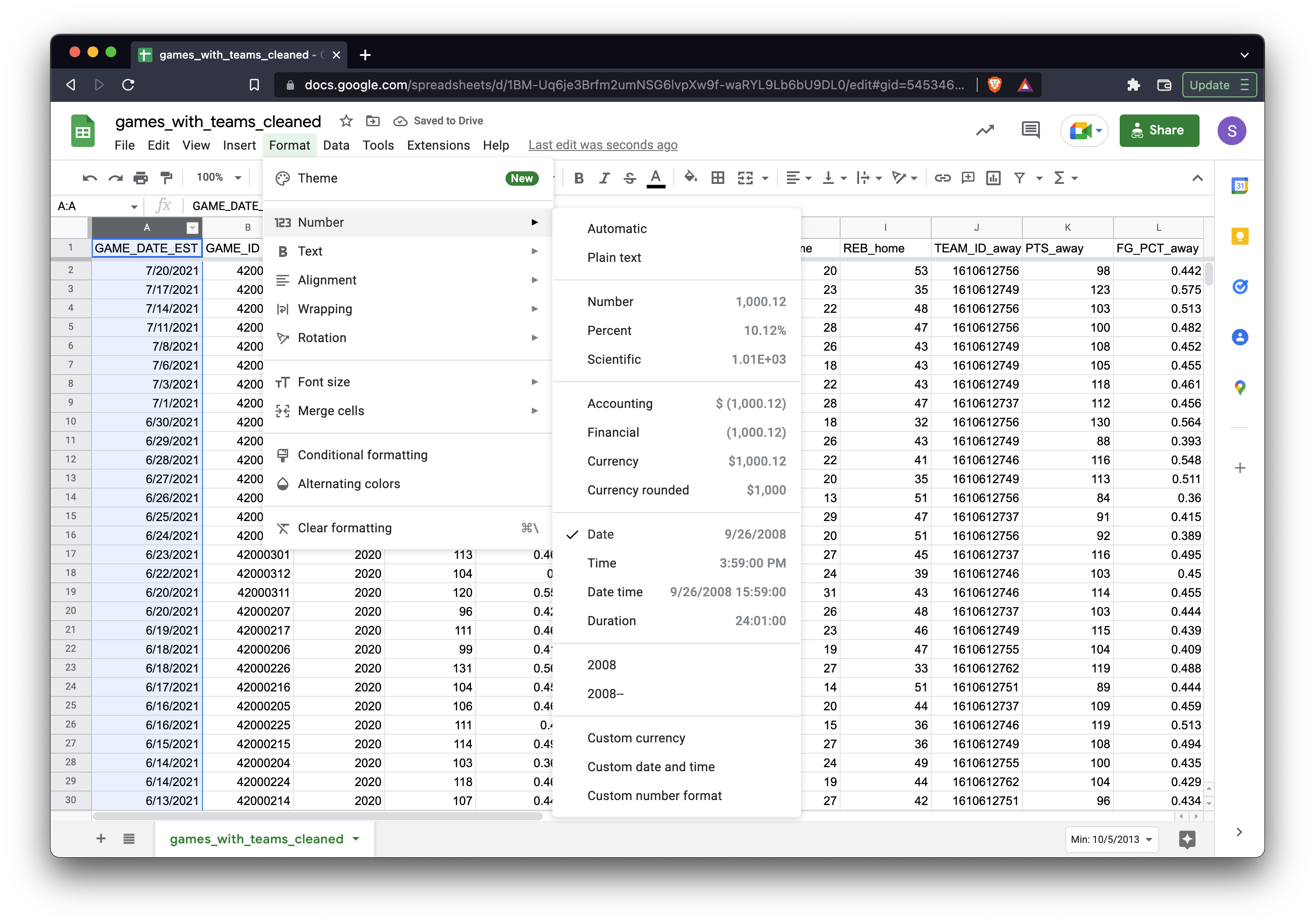
Task: Click the Paint format tool
Action: 167,178
